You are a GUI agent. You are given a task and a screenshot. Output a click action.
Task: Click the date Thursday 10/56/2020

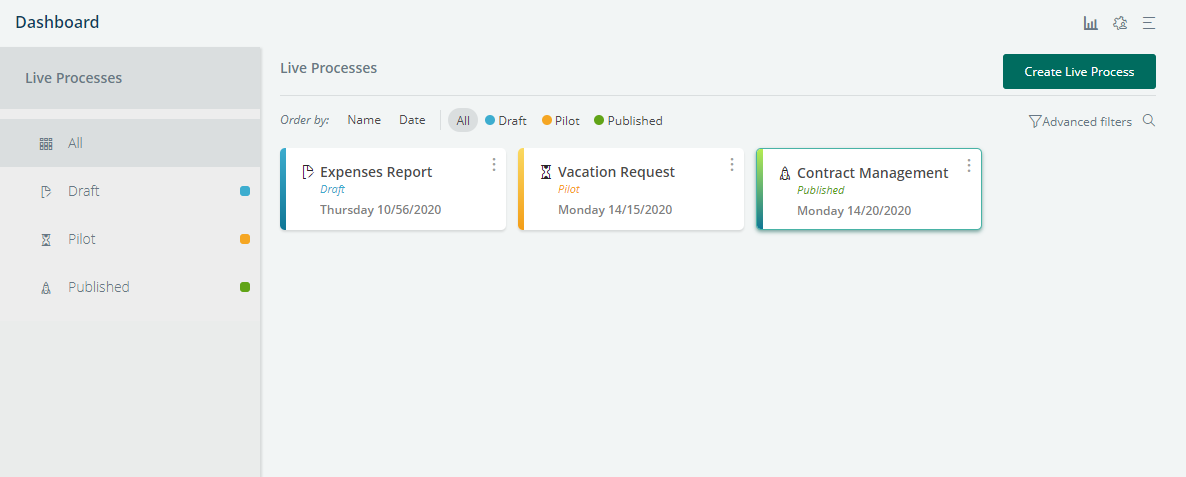coord(380,209)
